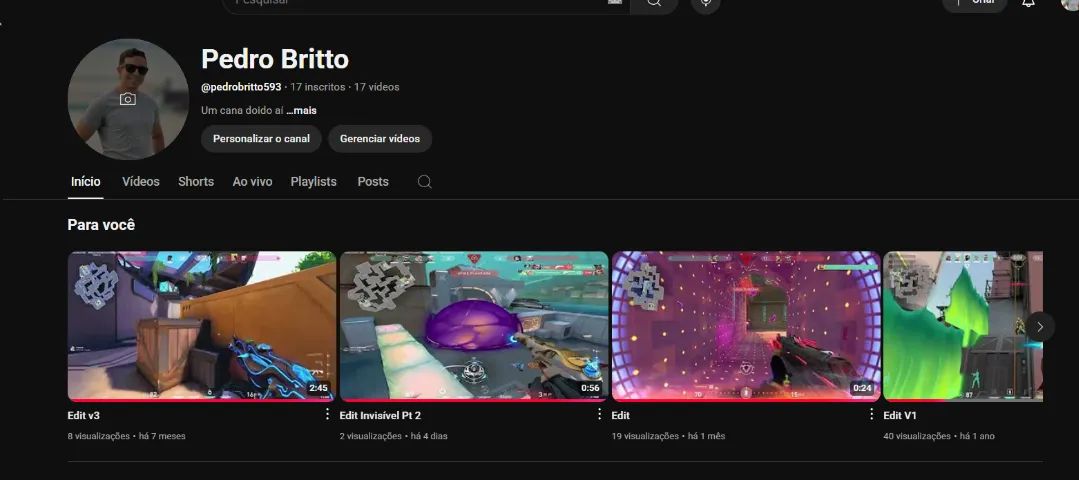Image resolution: width=1079 pixels, height=480 pixels.
Task: Click '19 visualizações • há 1 mês' text
Action: [x=668, y=436]
